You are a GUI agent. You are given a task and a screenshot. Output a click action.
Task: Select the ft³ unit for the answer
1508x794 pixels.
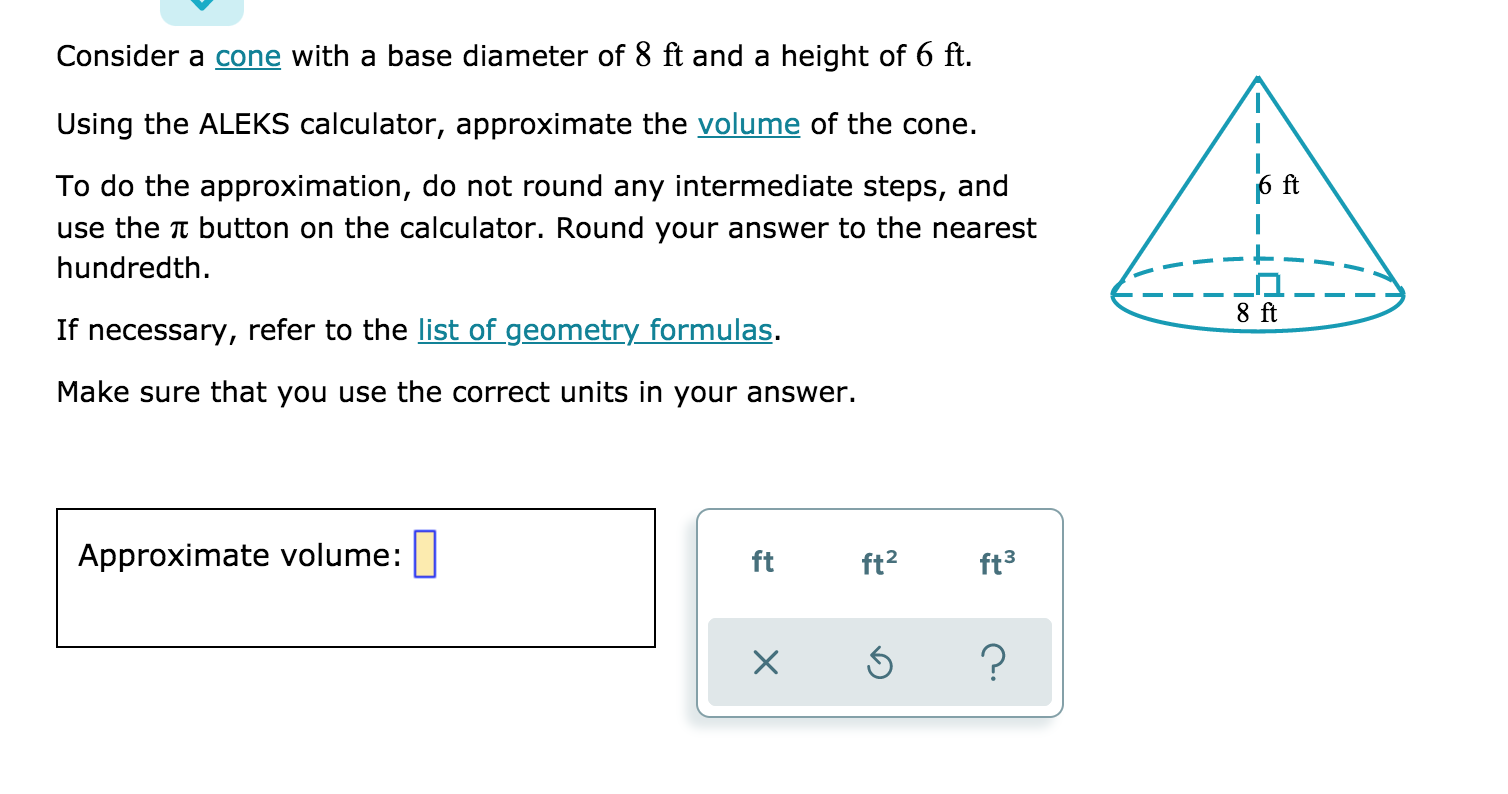click(x=994, y=563)
